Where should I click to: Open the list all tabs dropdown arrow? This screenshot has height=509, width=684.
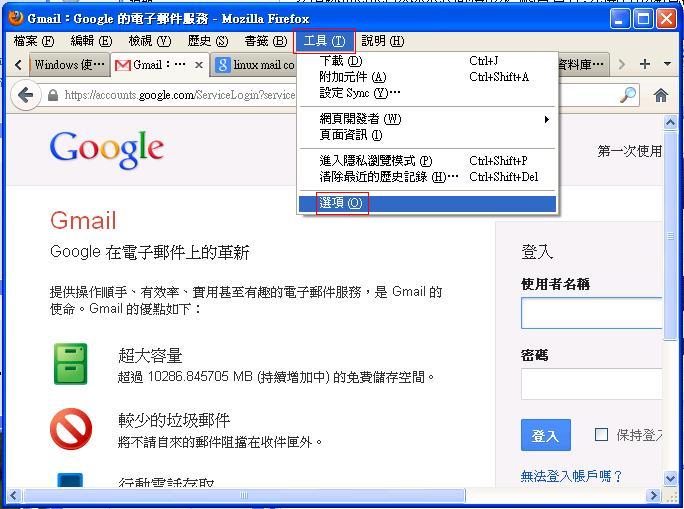click(x=667, y=64)
